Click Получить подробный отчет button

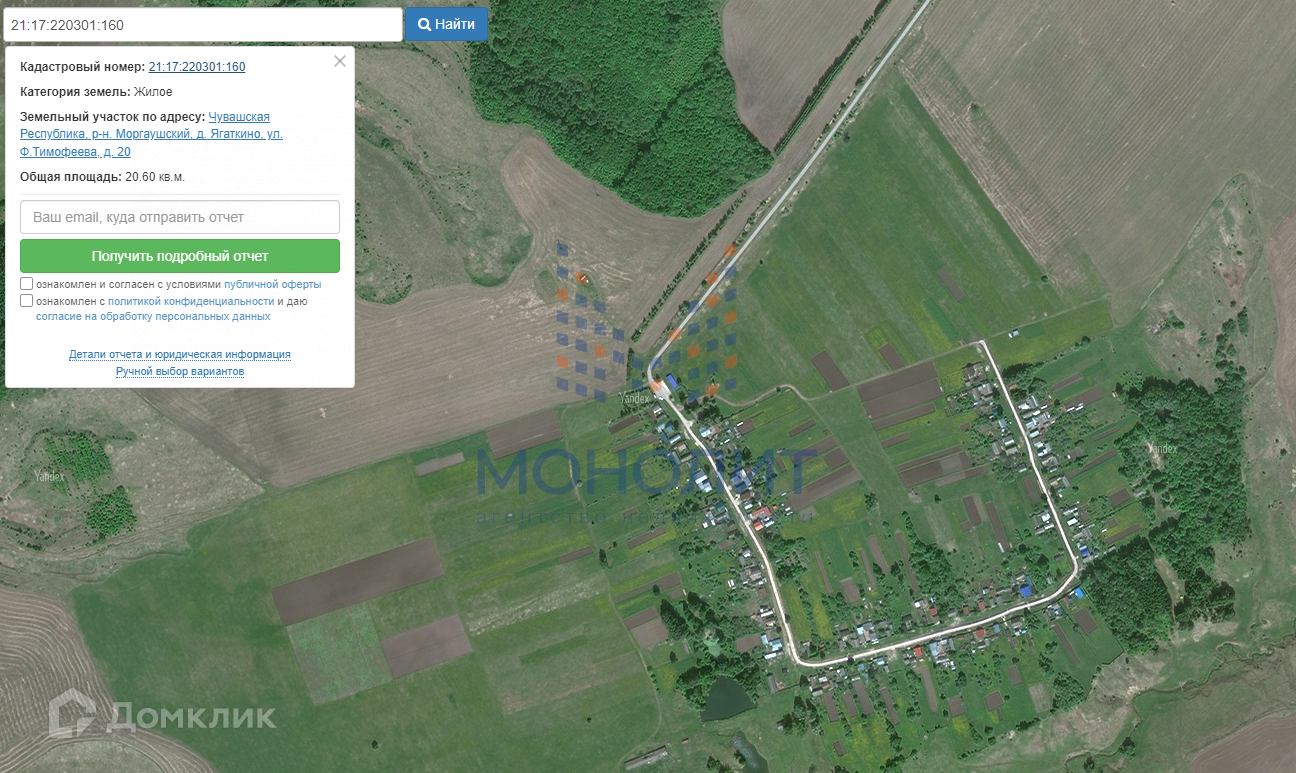(180, 256)
